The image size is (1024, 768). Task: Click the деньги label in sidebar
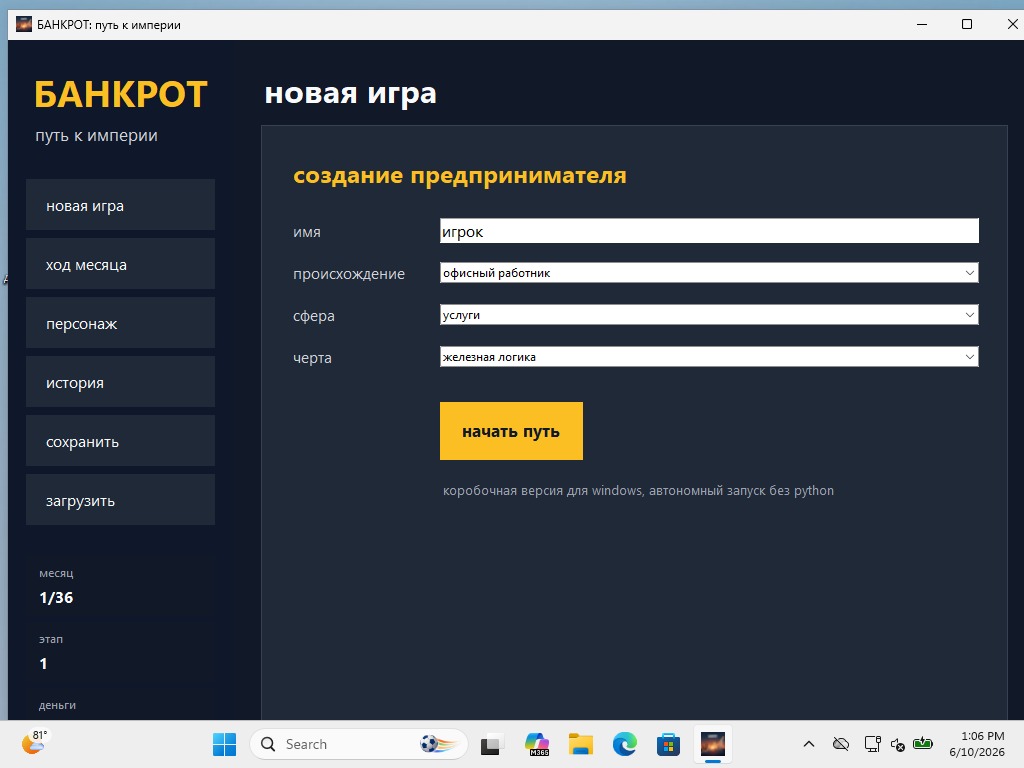[x=57, y=705]
